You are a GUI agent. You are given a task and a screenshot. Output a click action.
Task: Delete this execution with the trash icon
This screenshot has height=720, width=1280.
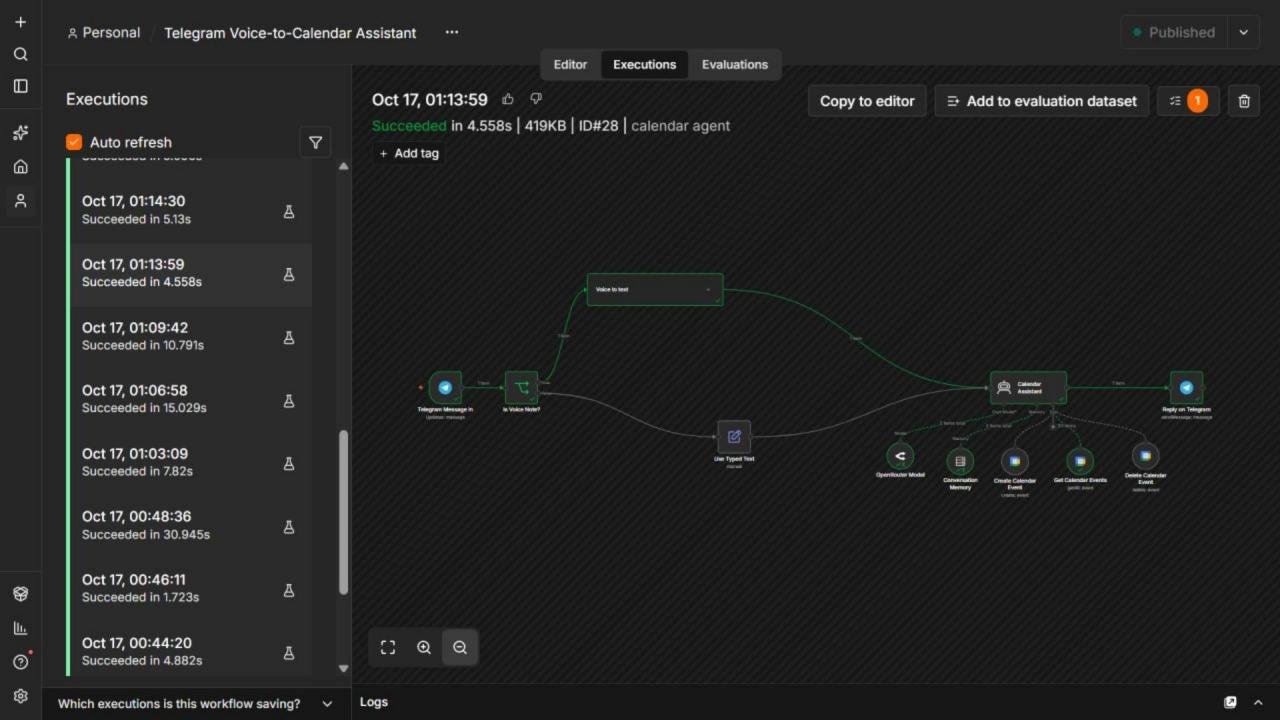(1244, 101)
